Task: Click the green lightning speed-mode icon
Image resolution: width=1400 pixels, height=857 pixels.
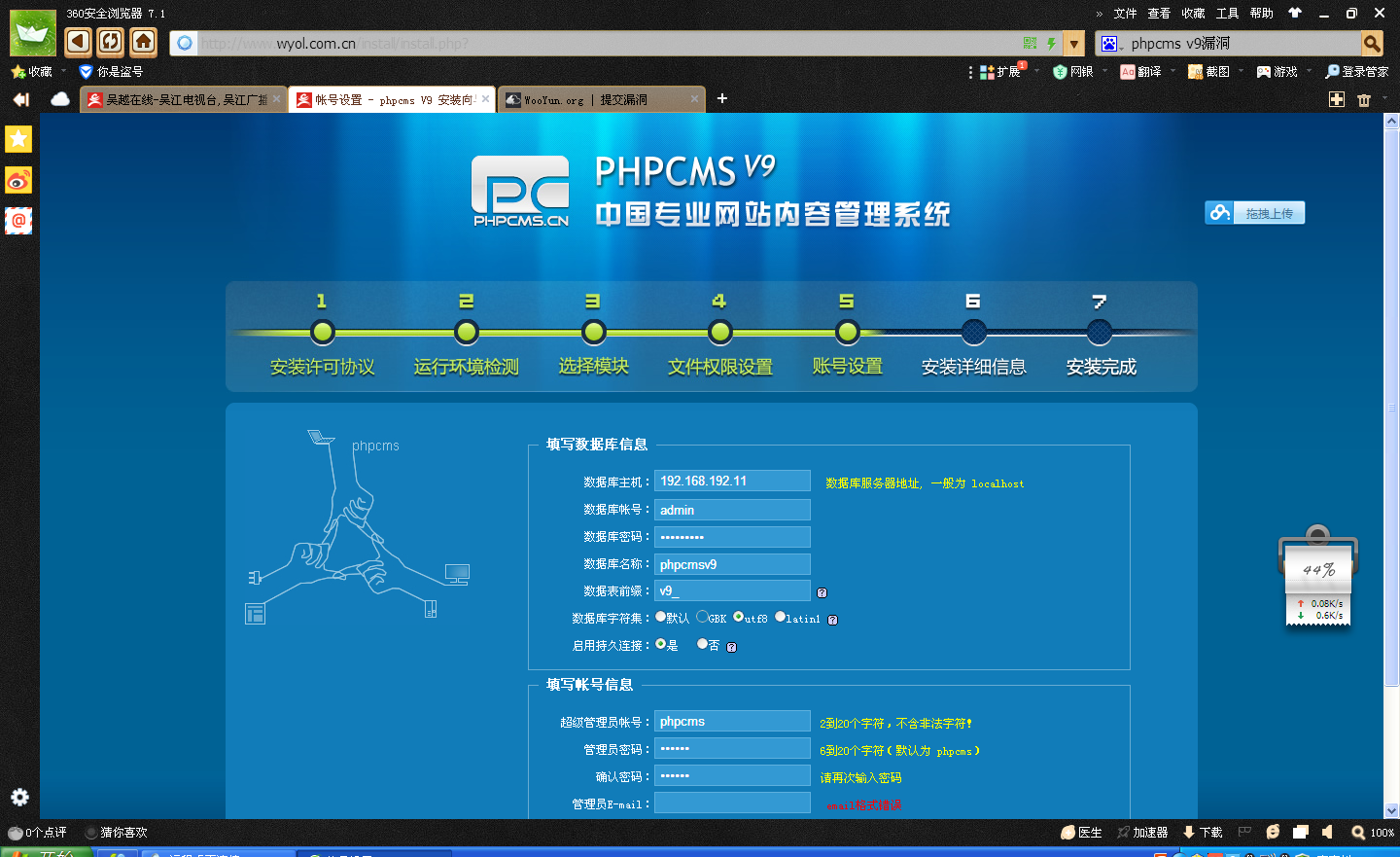Action: point(1051,44)
